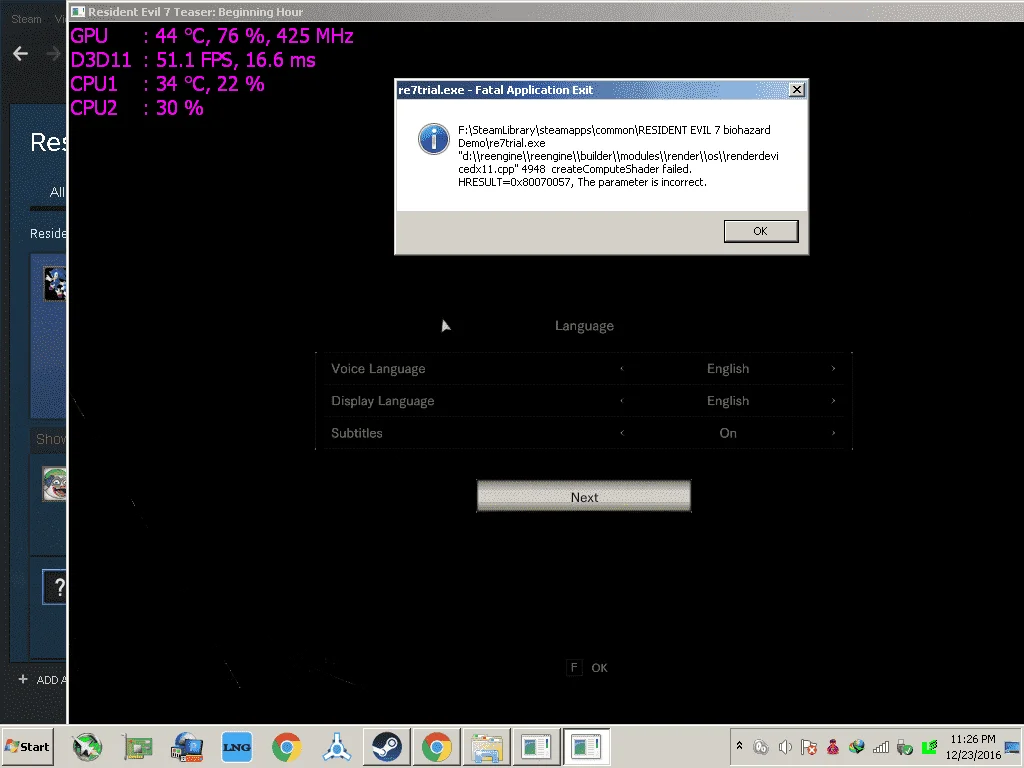Click OK in the Fatal Application Exit dialog
The height and width of the screenshot is (768, 1024).
[x=761, y=231]
